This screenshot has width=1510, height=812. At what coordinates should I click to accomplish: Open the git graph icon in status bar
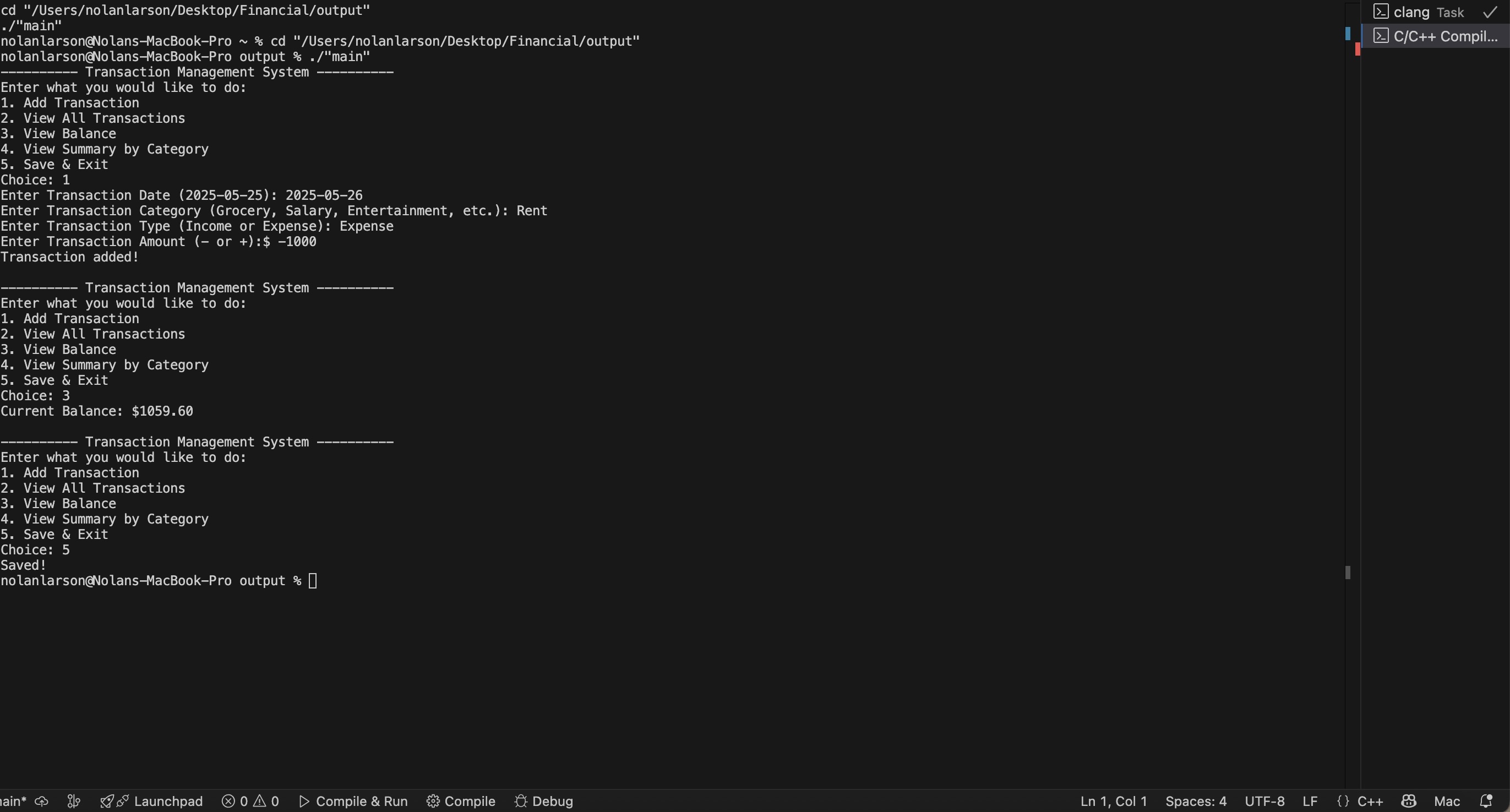click(73, 802)
